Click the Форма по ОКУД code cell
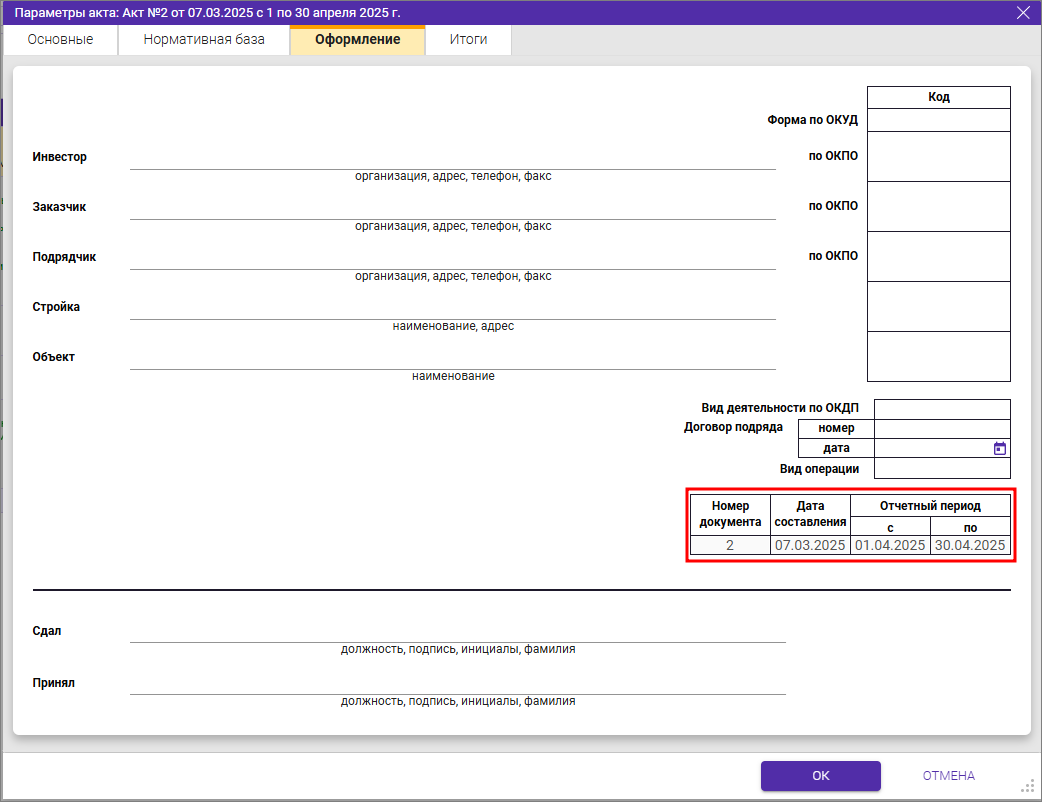Image resolution: width=1042 pixels, height=802 pixels. (x=938, y=120)
